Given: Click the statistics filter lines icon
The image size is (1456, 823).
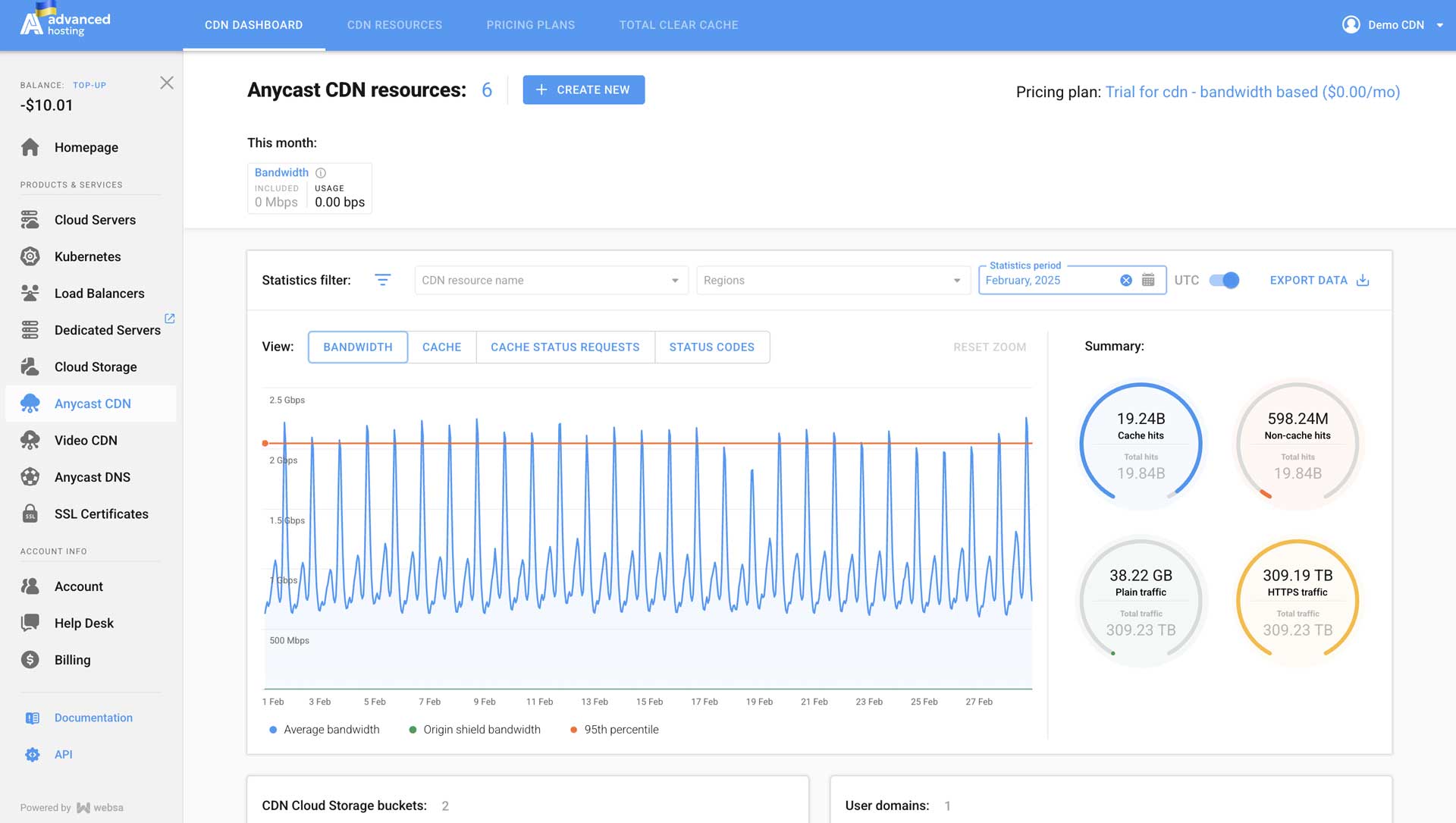Looking at the screenshot, I should 383,281.
